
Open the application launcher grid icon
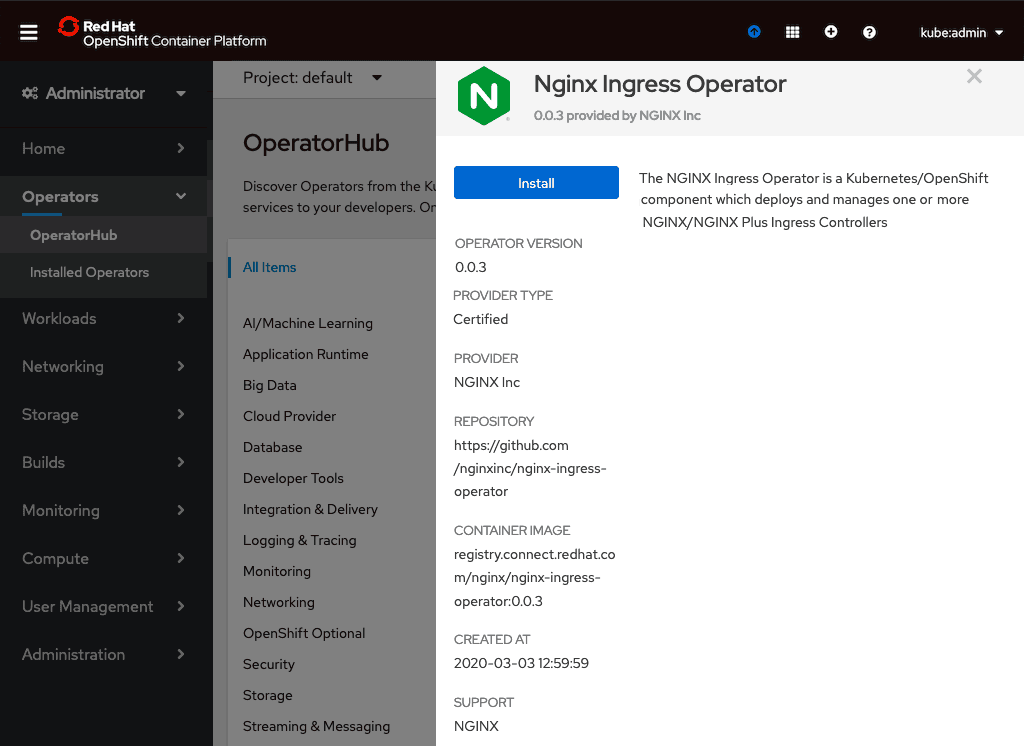click(792, 32)
